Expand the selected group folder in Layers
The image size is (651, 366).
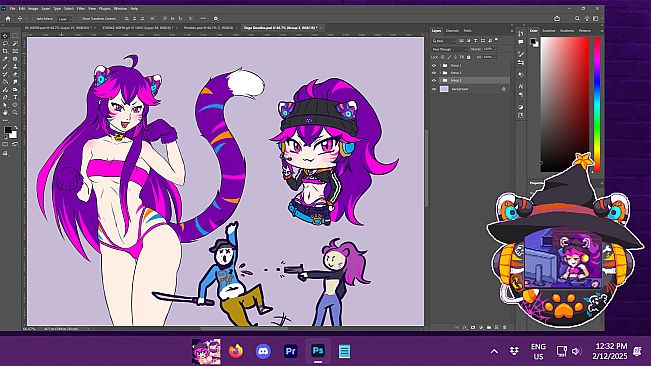(x=440, y=81)
